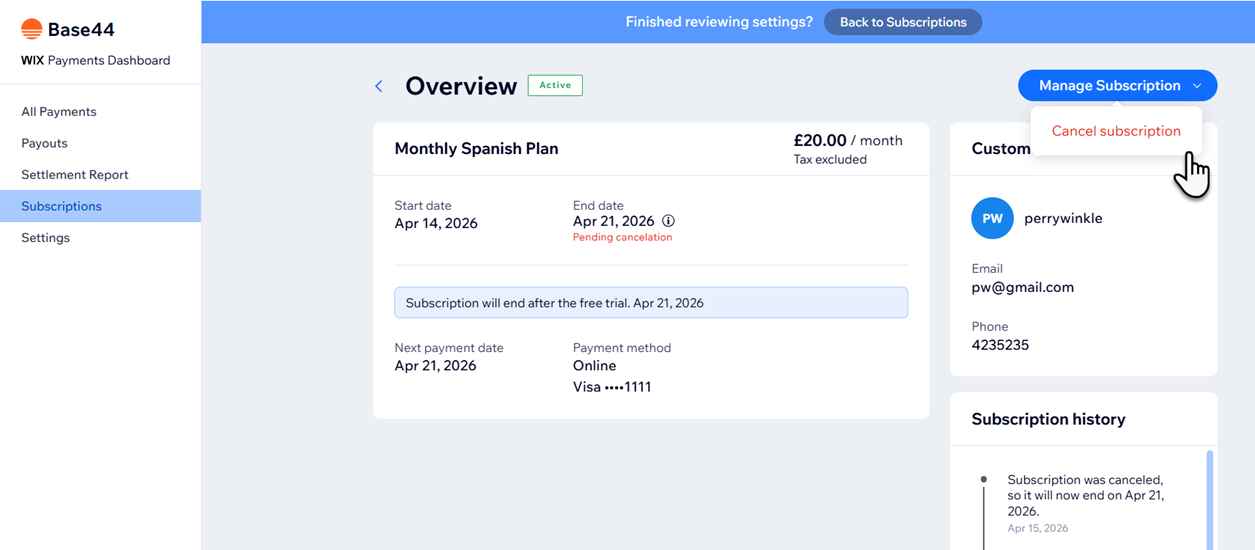Click the customer email pw@gmail.com

pyautogui.click(x=1022, y=287)
